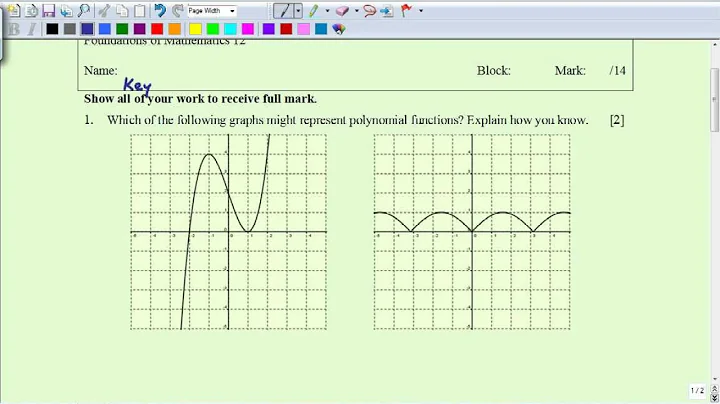Click the vertical scrollbar thumb
Image resolution: width=720 pixels, height=404 pixels.
[x=714, y=100]
